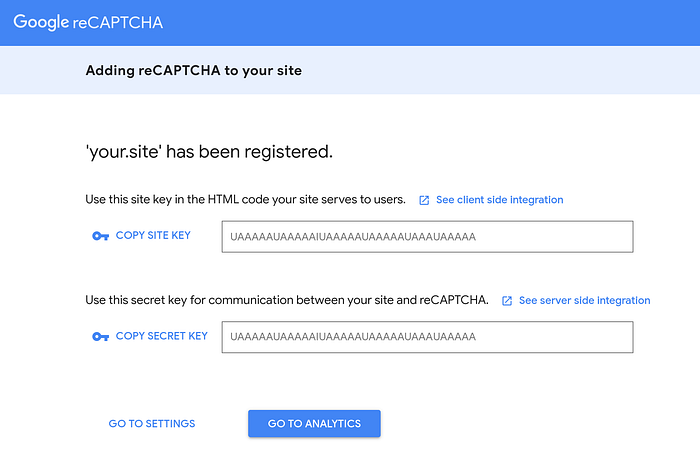Viewport: 700px width, 474px height.
Task: Focus the site key text field
Action: [x=427, y=237]
